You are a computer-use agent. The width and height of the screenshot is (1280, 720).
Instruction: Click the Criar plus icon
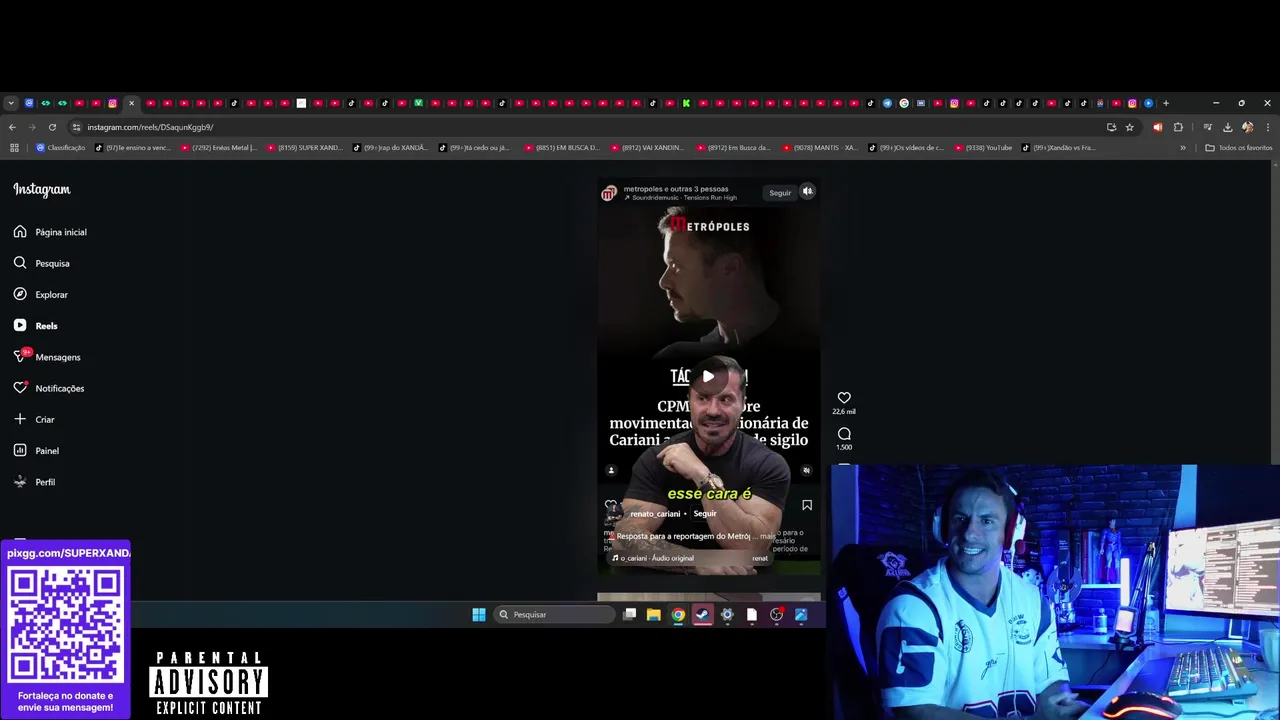[20, 419]
